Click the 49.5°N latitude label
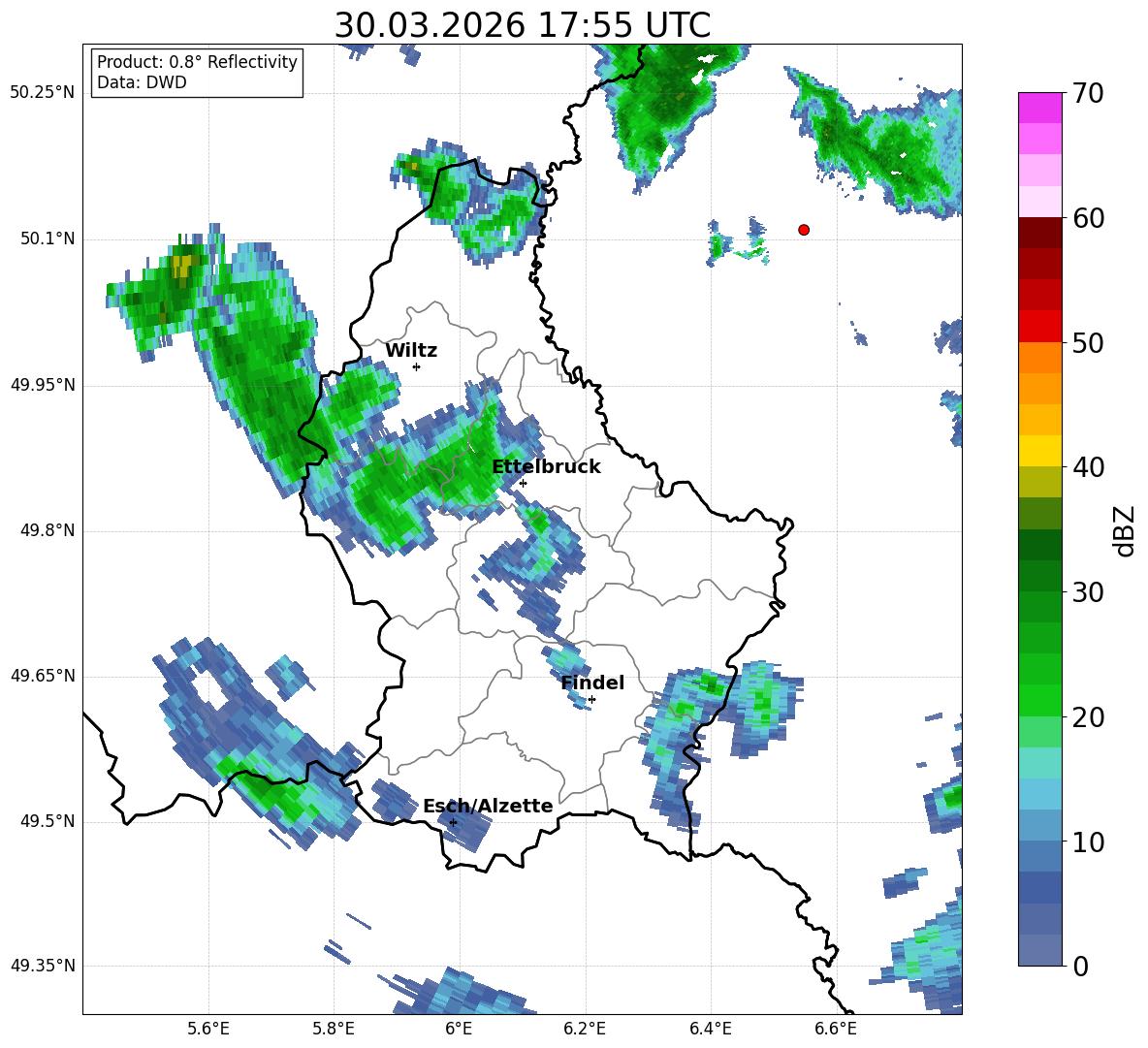The height and width of the screenshot is (1048, 1148). point(48,821)
